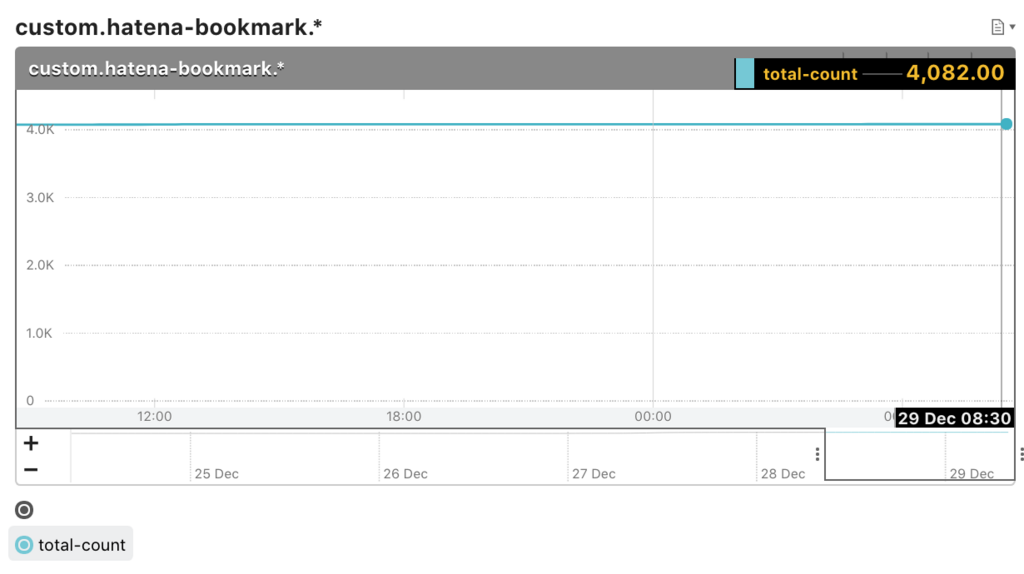Click 26 Dec in the overview timeline

click(x=406, y=474)
